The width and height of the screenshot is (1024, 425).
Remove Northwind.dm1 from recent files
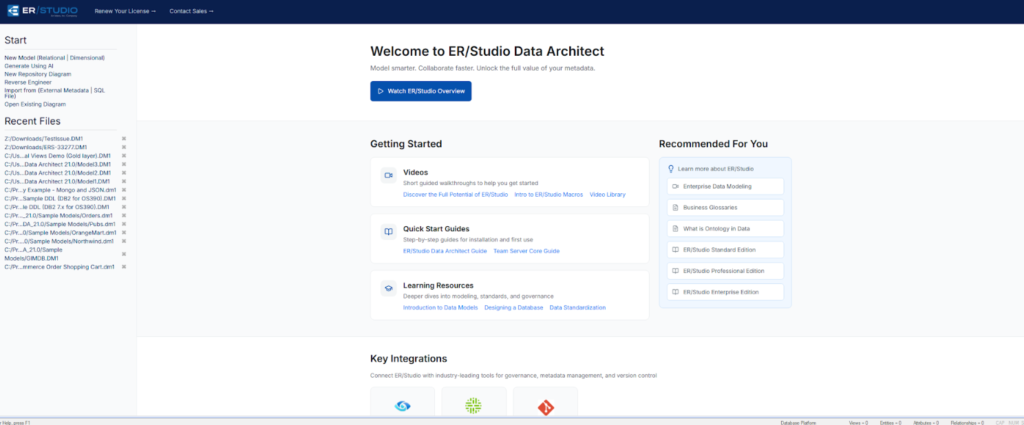(123, 241)
